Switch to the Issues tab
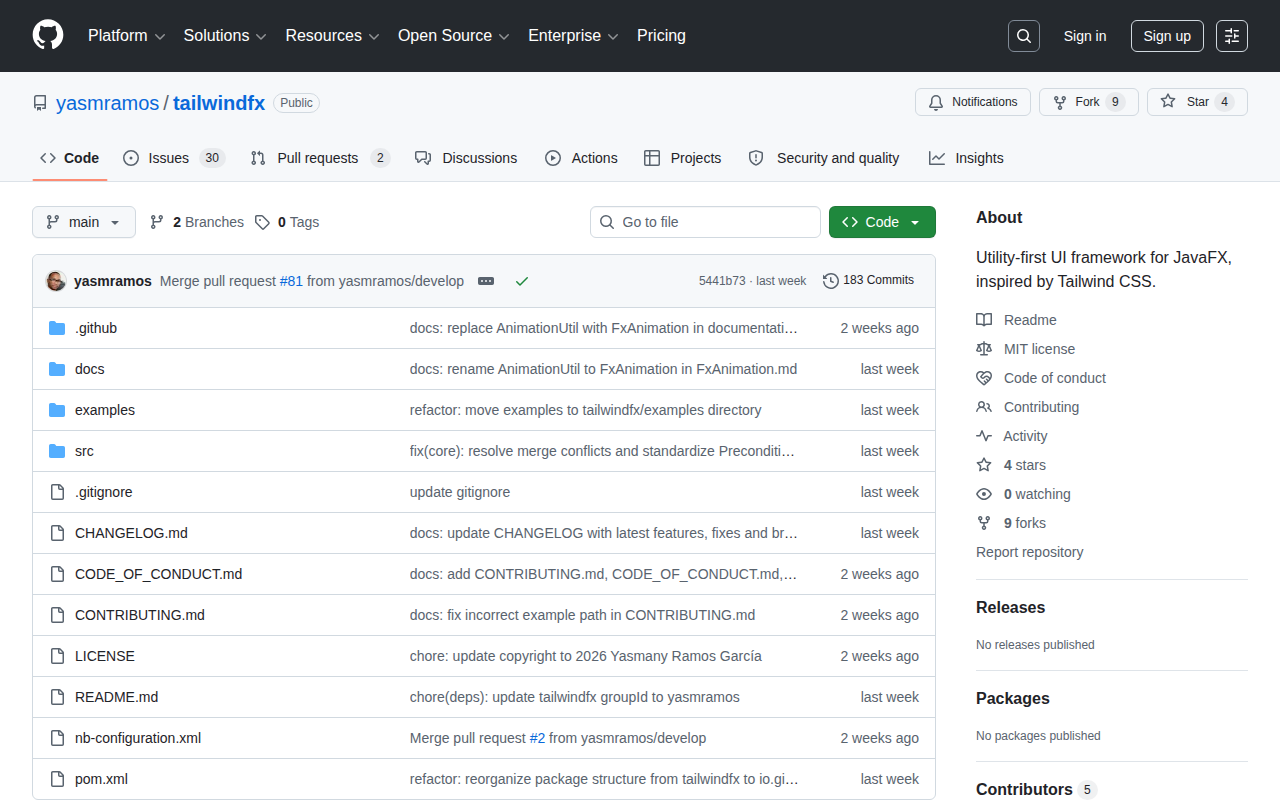Image resolution: width=1280 pixels, height=800 pixels. 174,158
